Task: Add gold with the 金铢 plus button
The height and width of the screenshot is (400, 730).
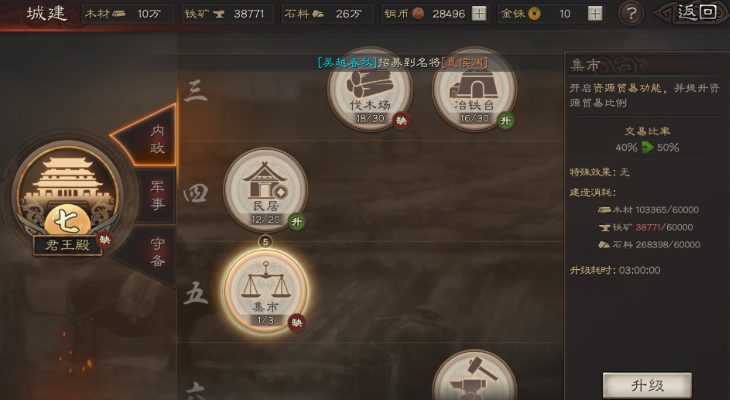Action: [x=595, y=14]
